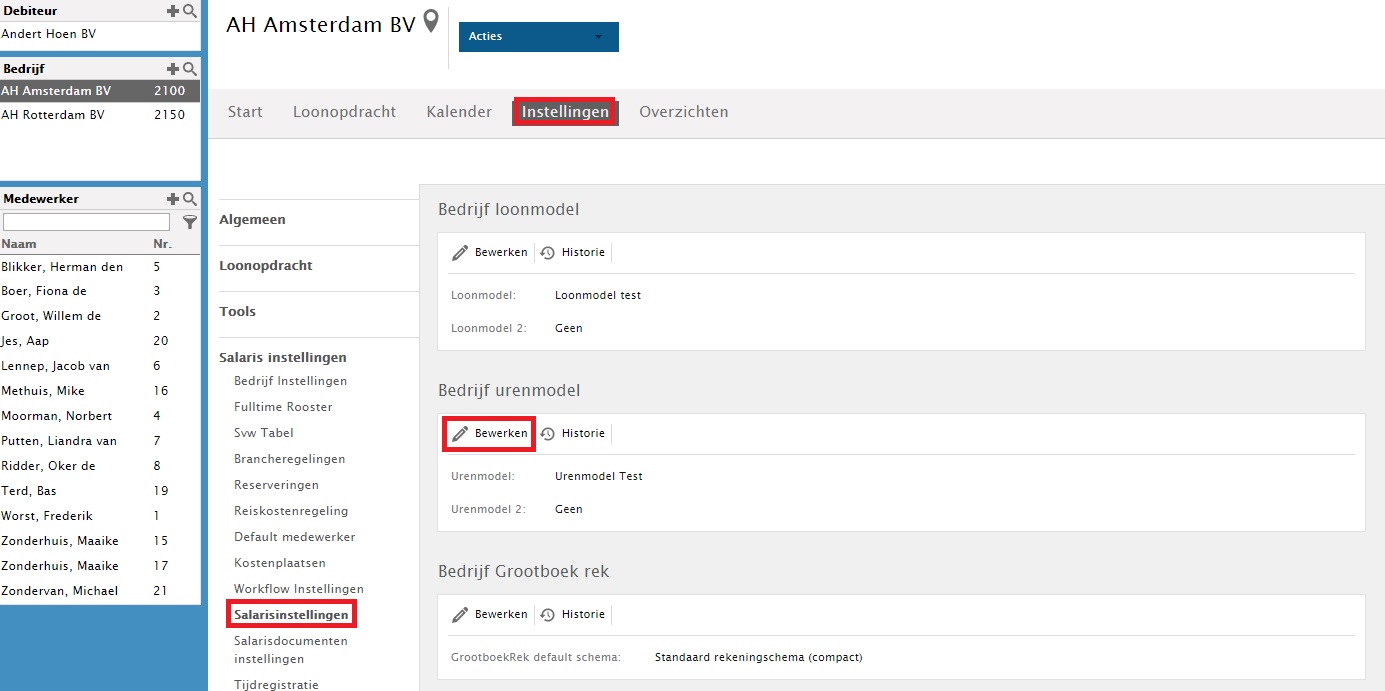Open Tijdregistratie settings
Viewport: 1385px width, 691px height.
click(x=276, y=684)
